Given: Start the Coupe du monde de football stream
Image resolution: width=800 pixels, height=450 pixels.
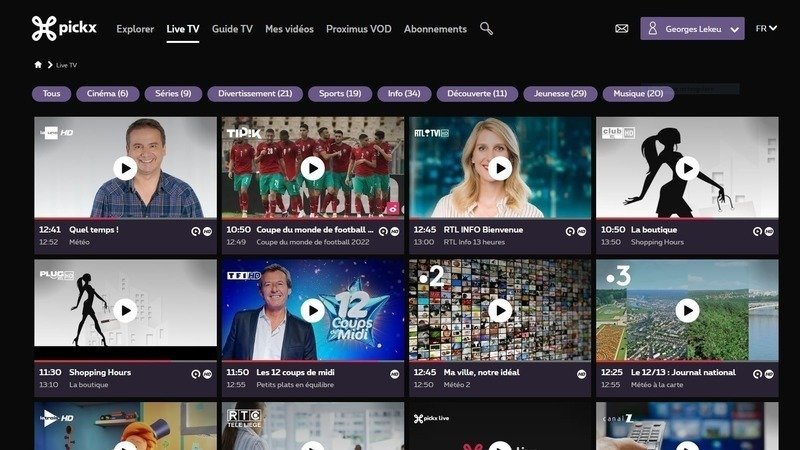Looking at the screenshot, I should point(312,168).
